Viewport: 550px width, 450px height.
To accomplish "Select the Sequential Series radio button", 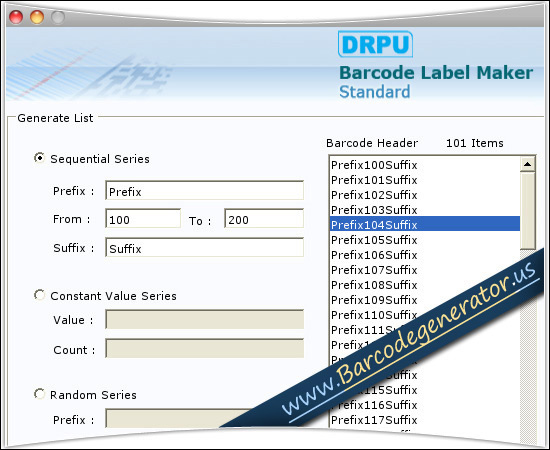I will tap(40, 158).
